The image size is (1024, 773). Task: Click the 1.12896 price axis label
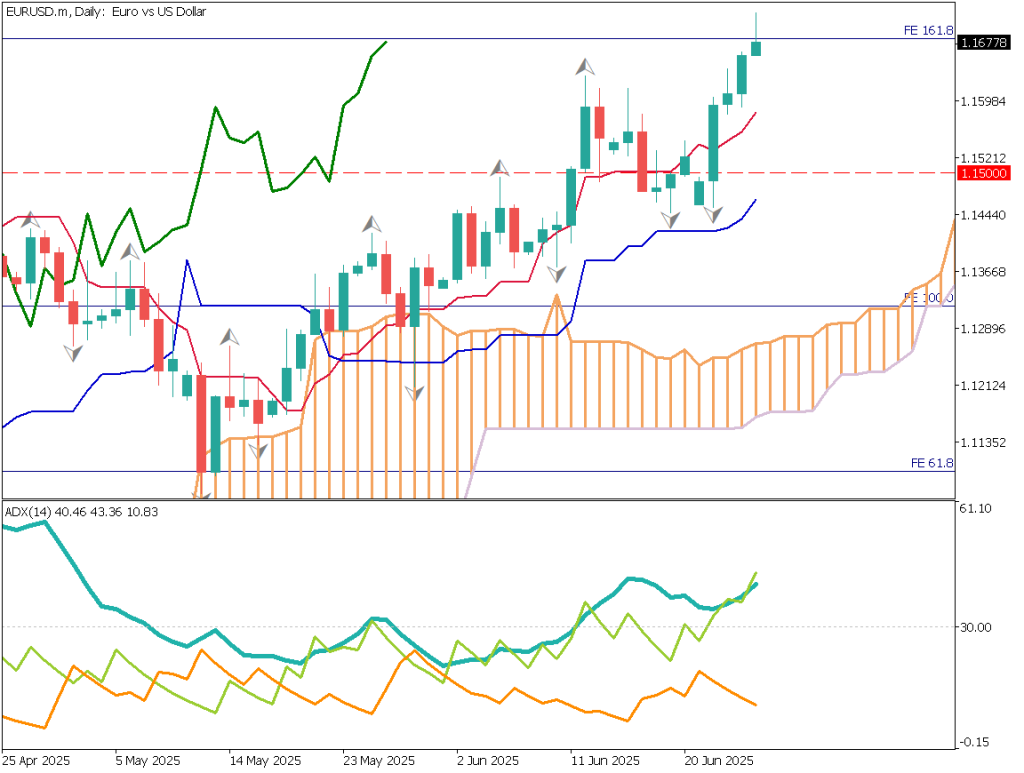click(x=983, y=329)
